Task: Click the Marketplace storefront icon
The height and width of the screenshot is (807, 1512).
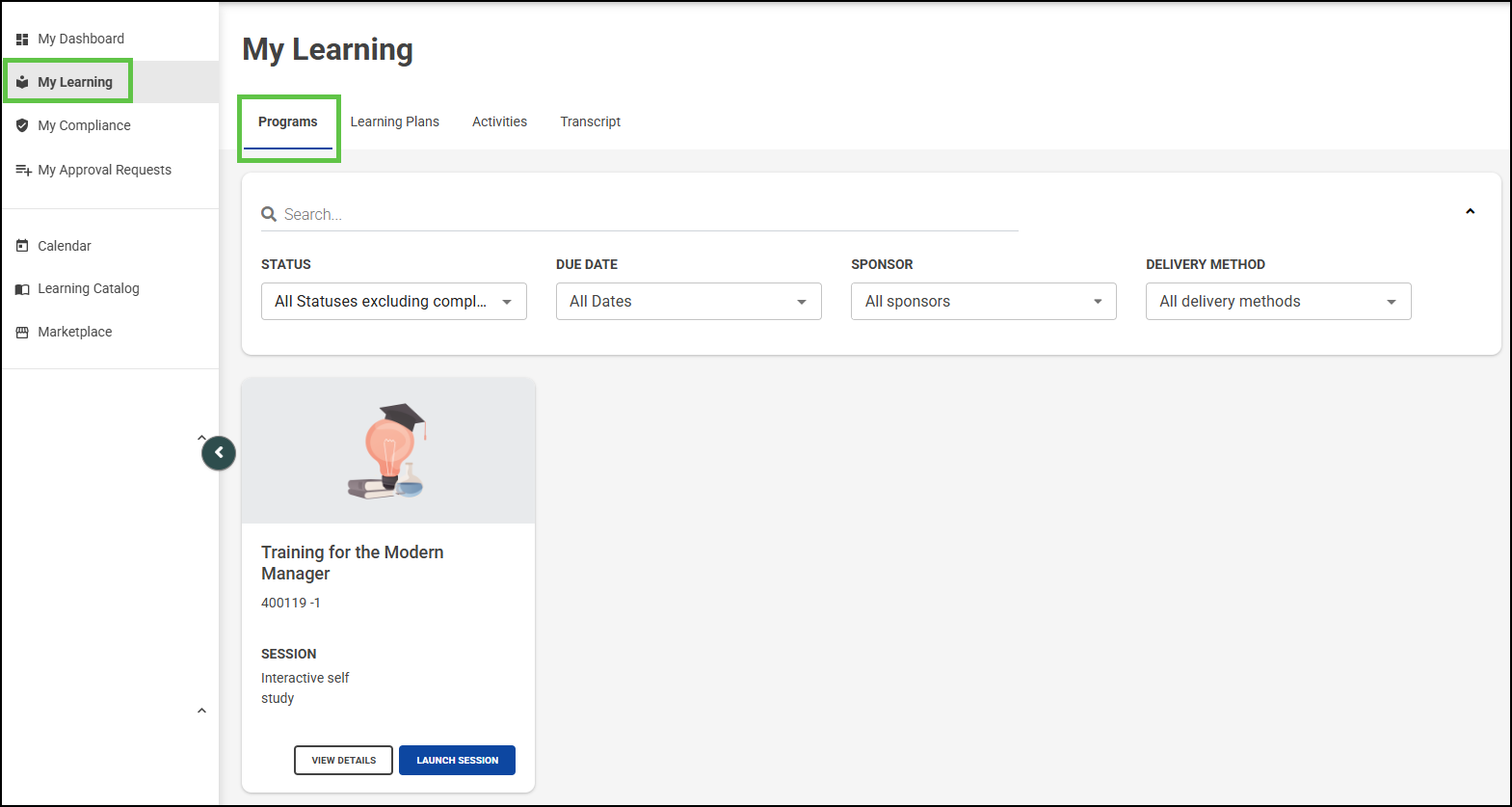Action: coord(22,333)
